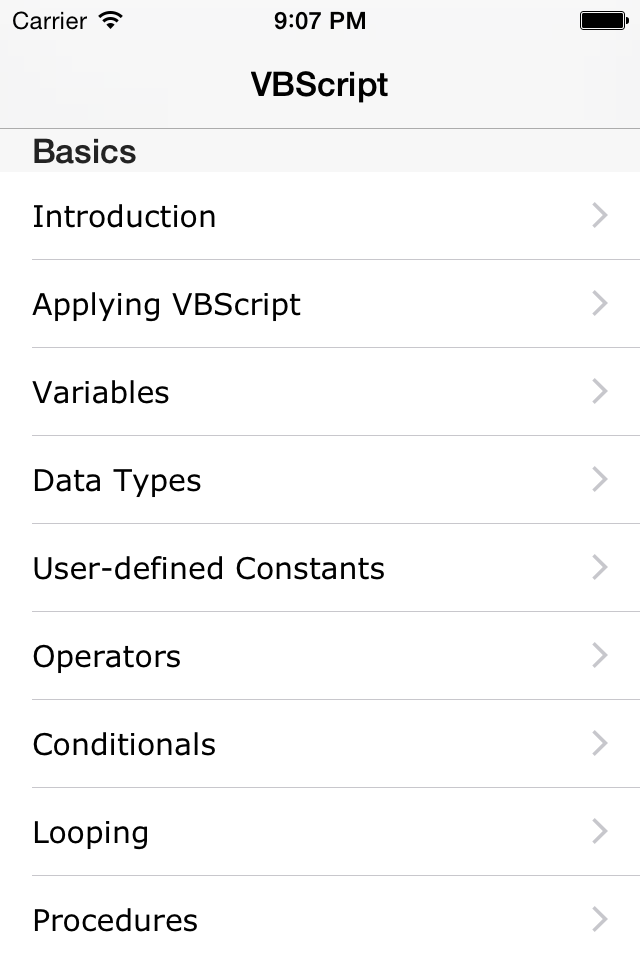Open the Procedures topic
The width and height of the screenshot is (640, 960).
tap(114, 920)
